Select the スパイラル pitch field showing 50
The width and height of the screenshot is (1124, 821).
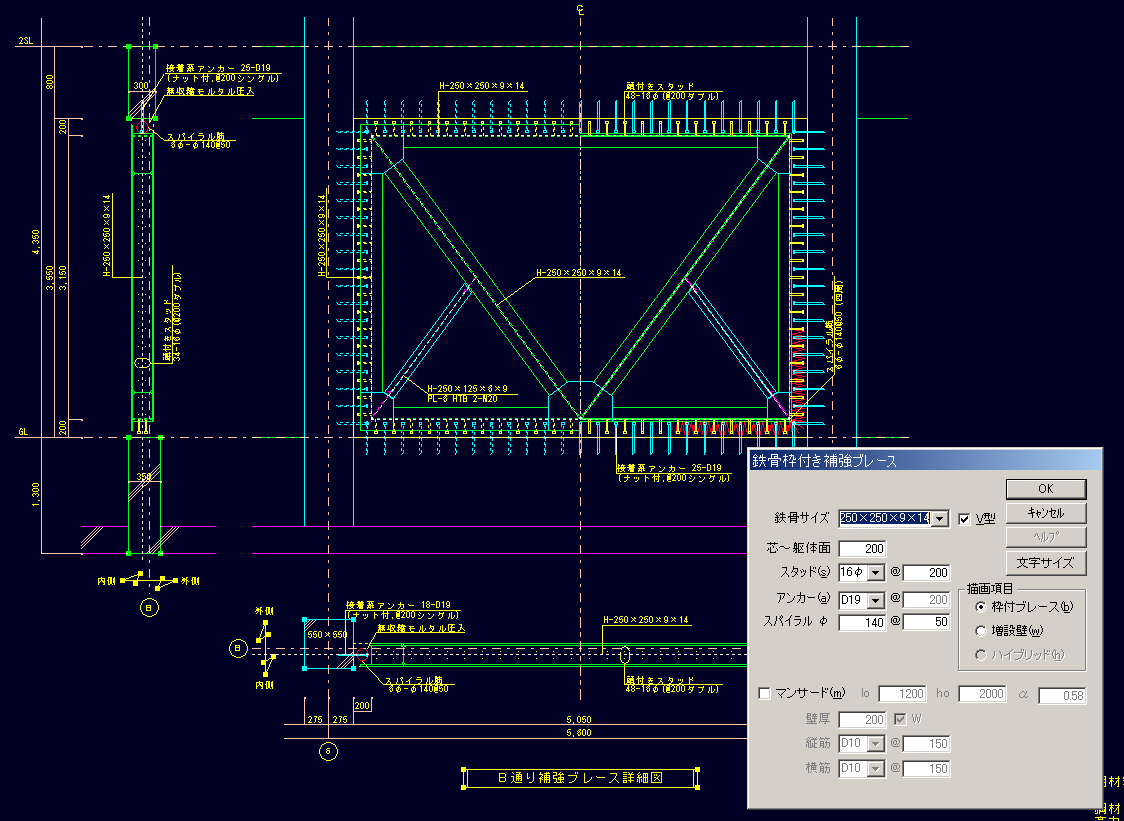pos(925,623)
